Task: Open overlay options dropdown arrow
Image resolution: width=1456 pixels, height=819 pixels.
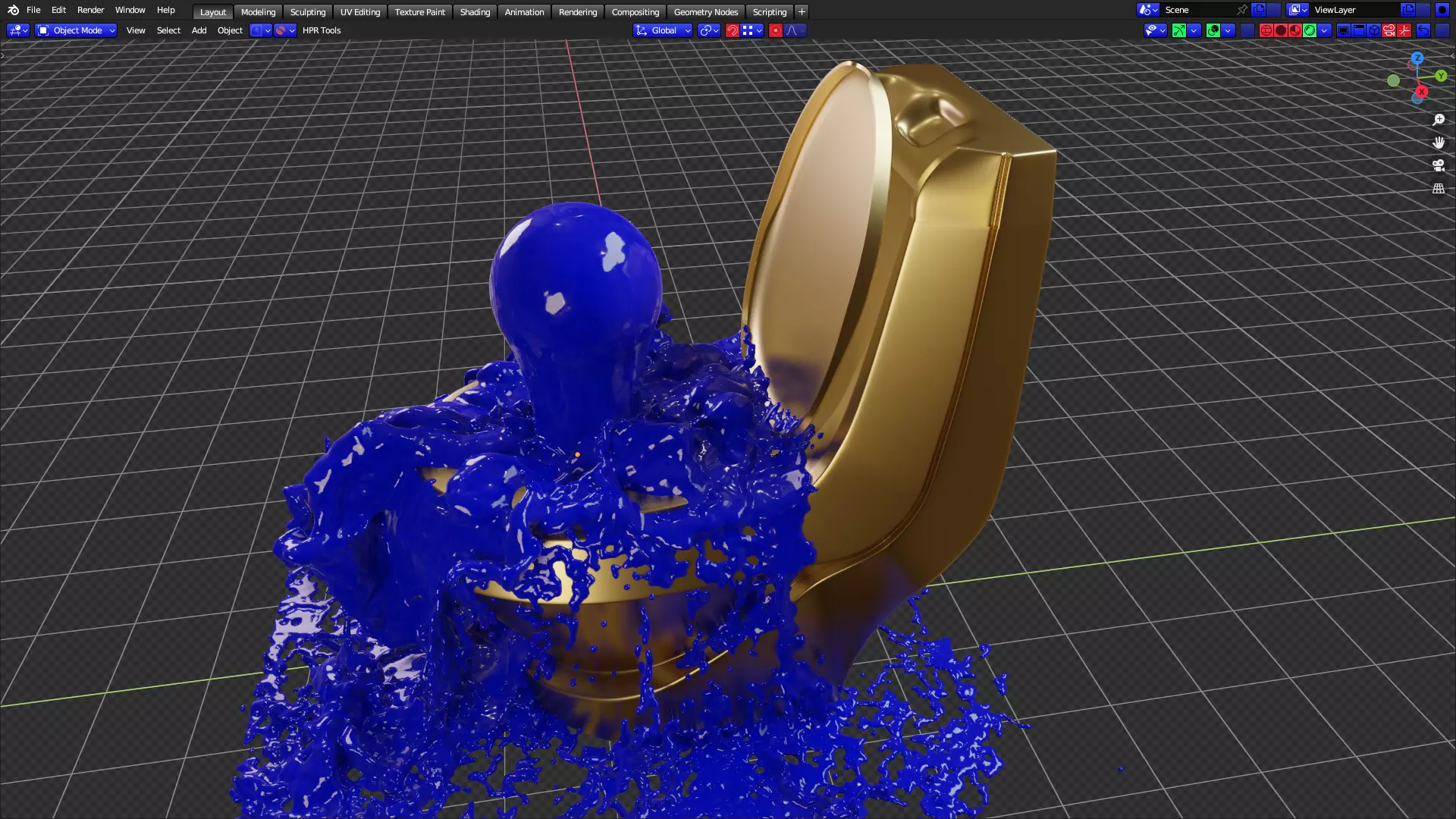Action: [1228, 30]
